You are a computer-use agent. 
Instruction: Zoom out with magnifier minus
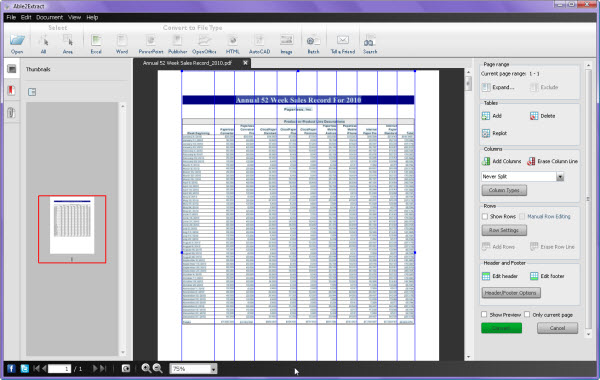158,369
